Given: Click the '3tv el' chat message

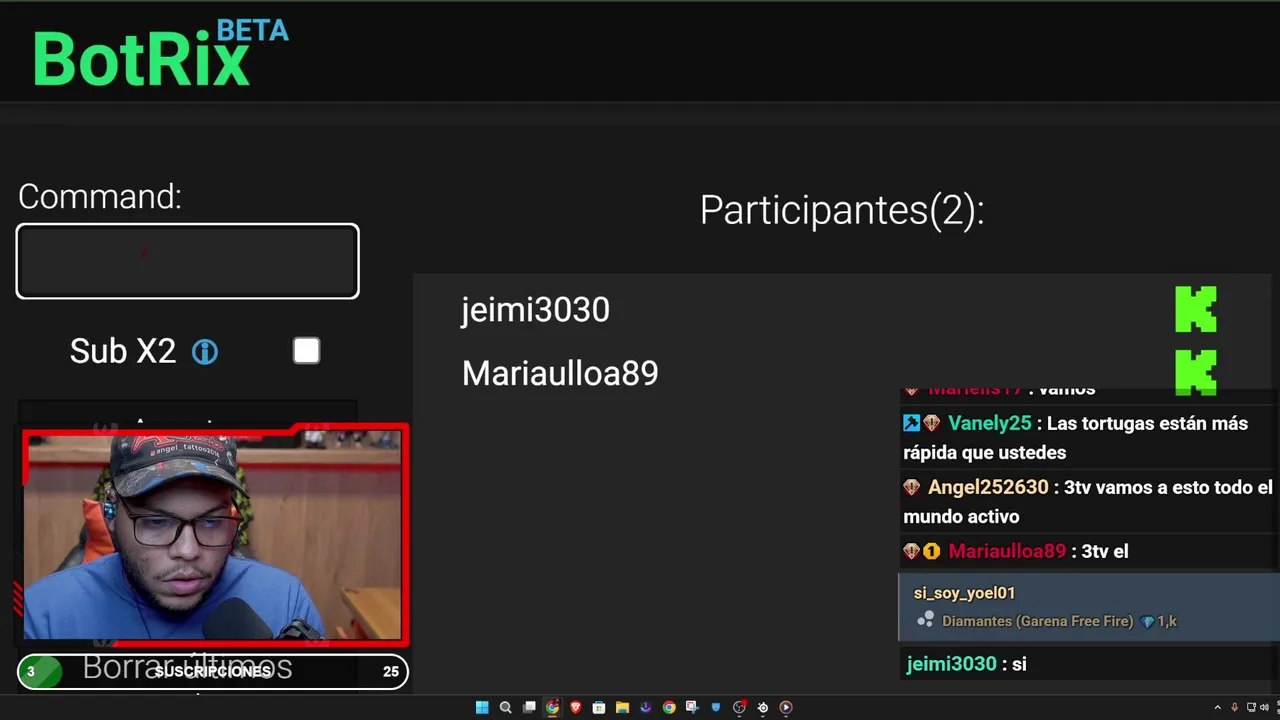Looking at the screenshot, I should (1103, 551).
